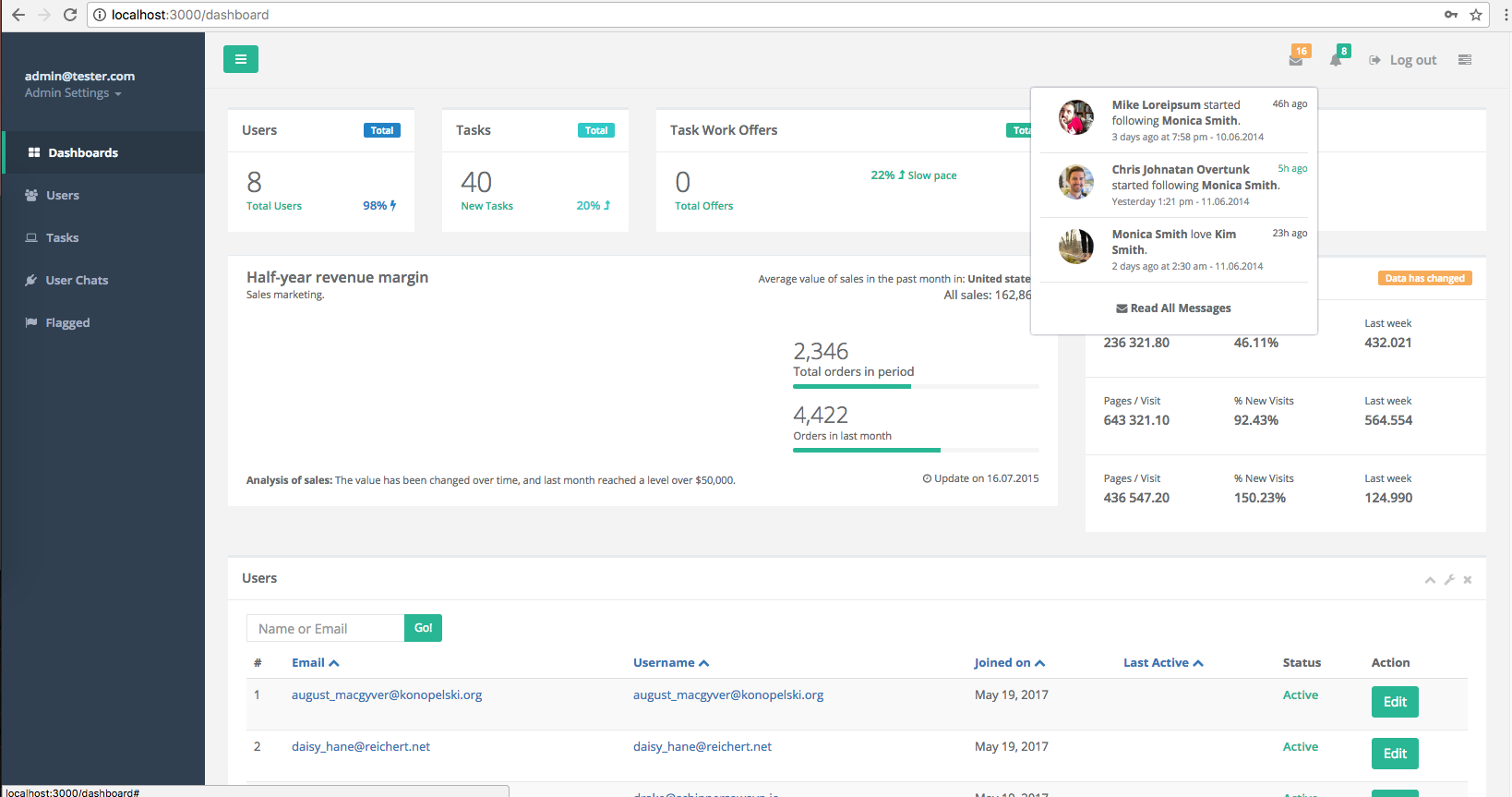Click 'Half-year revenue margin' heading

pyautogui.click(x=337, y=277)
